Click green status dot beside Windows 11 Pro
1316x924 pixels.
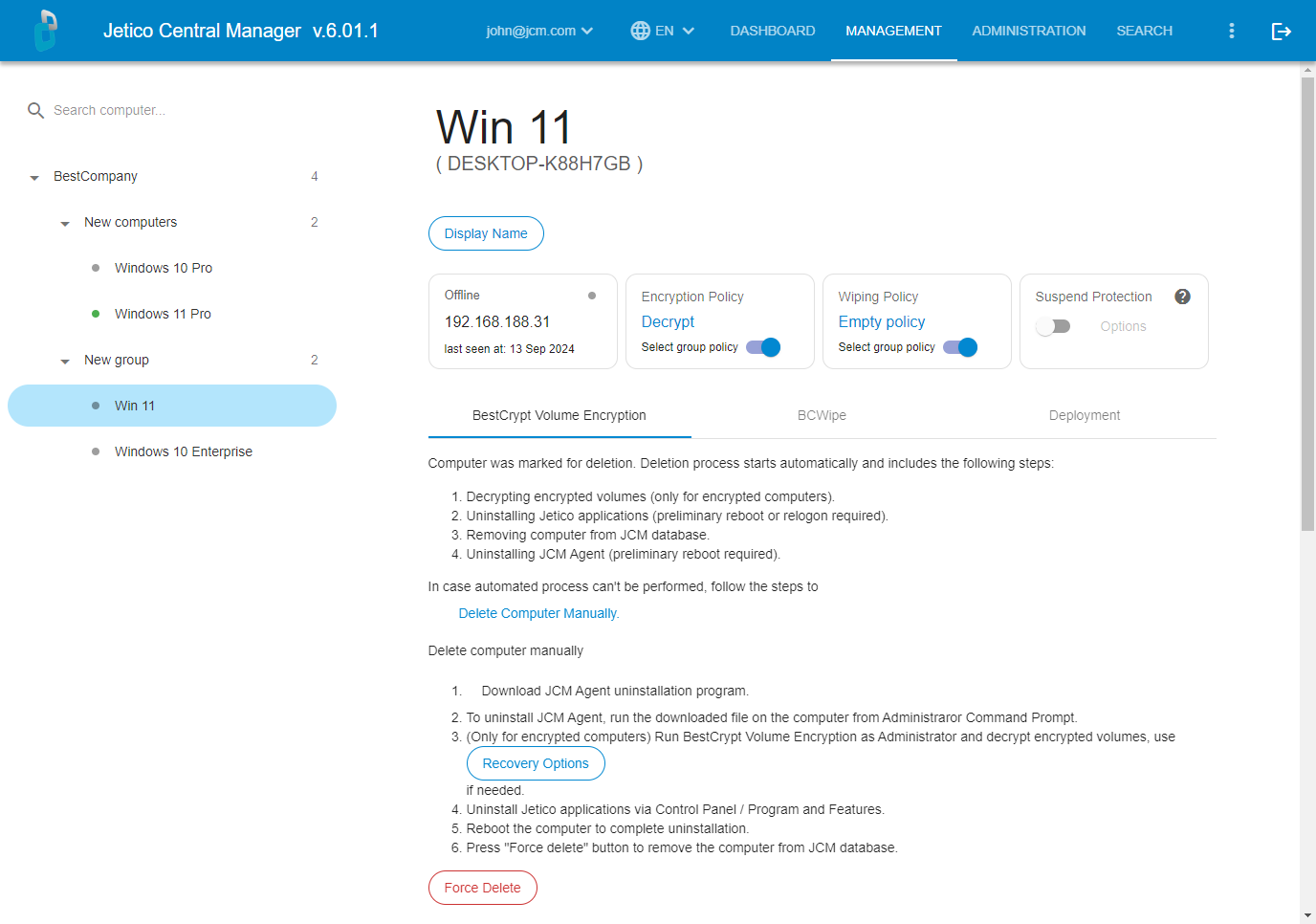point(96,314)
